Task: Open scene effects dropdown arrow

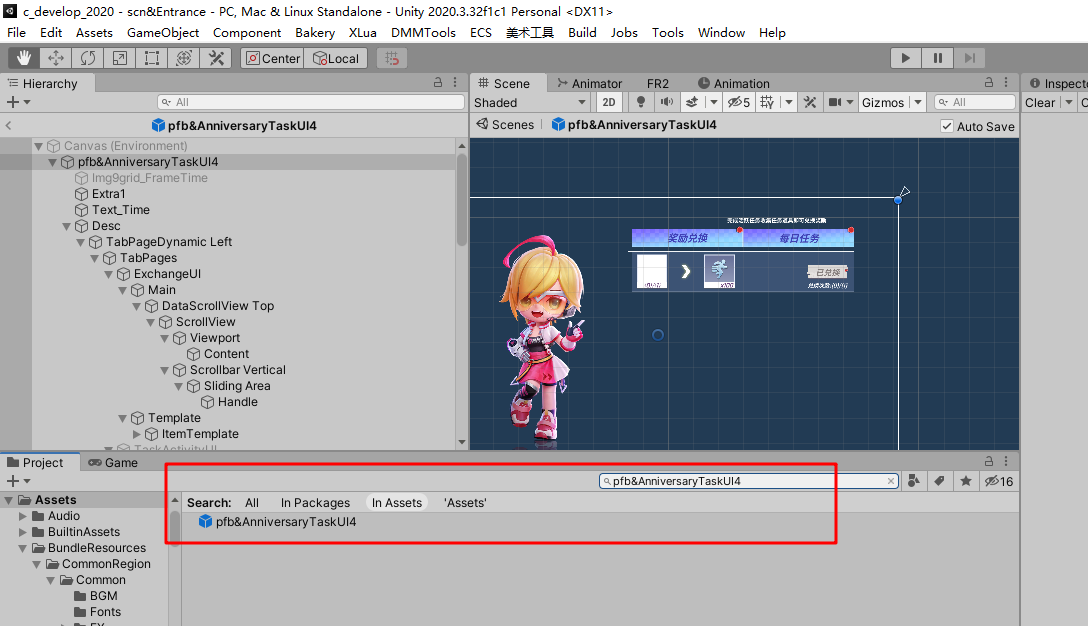Action: 713,103
